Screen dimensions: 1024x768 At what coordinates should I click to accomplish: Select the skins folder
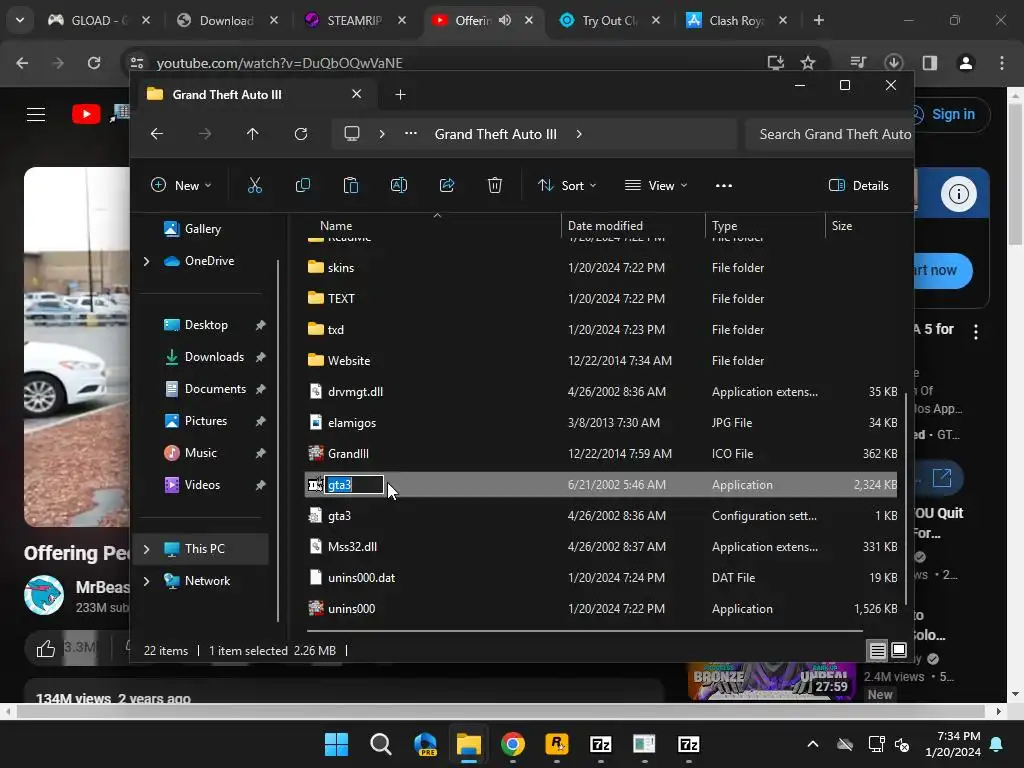click(601, 268)
